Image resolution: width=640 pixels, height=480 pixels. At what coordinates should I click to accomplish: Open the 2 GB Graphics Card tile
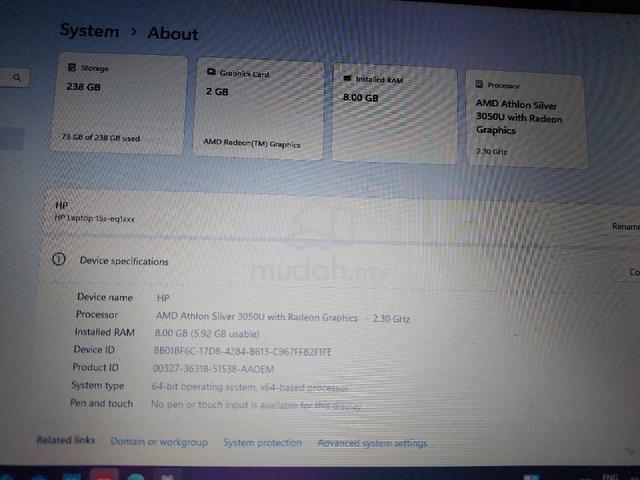tap(258, 109)
